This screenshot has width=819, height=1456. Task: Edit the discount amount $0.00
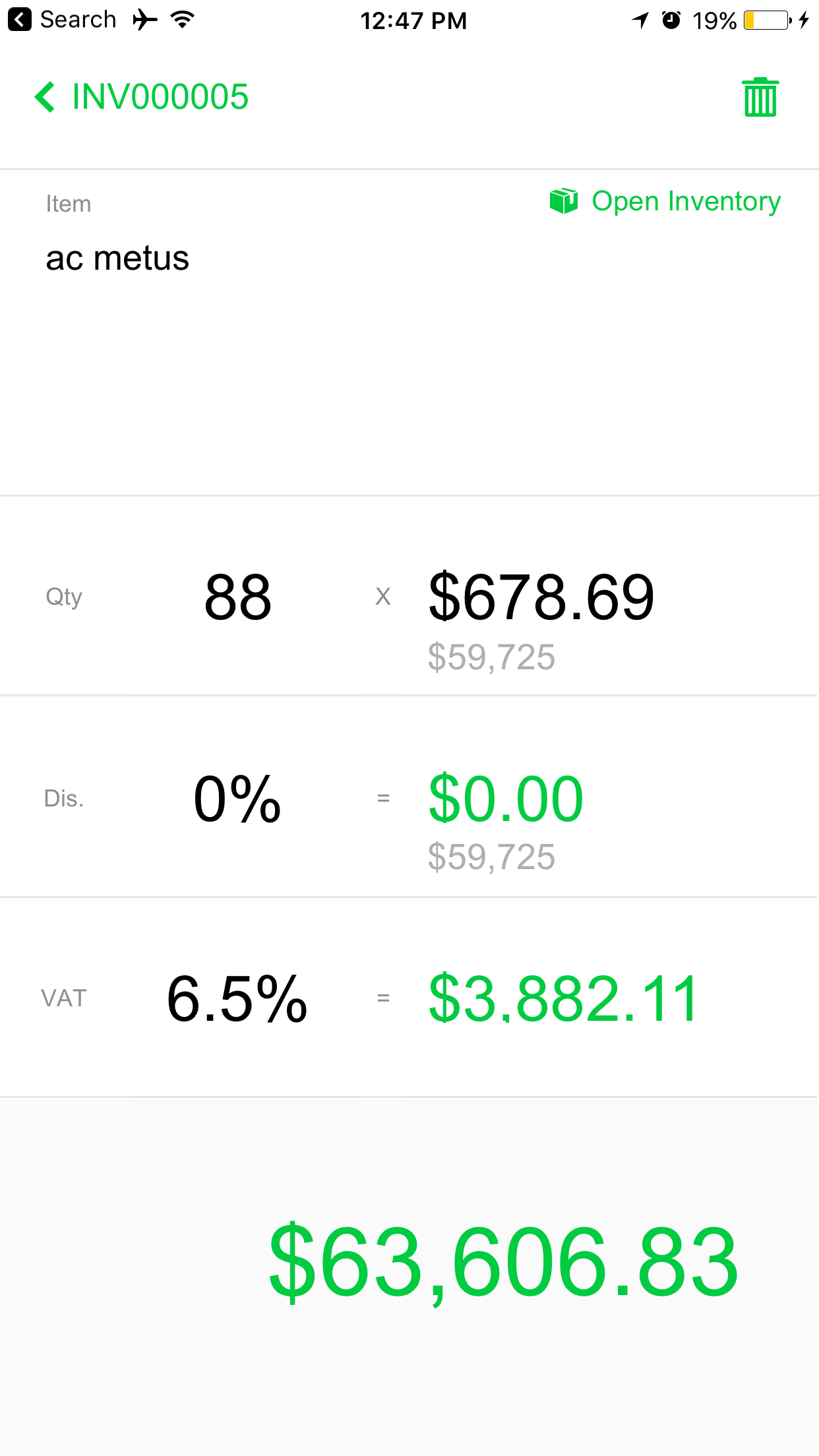tap(506, 799)
